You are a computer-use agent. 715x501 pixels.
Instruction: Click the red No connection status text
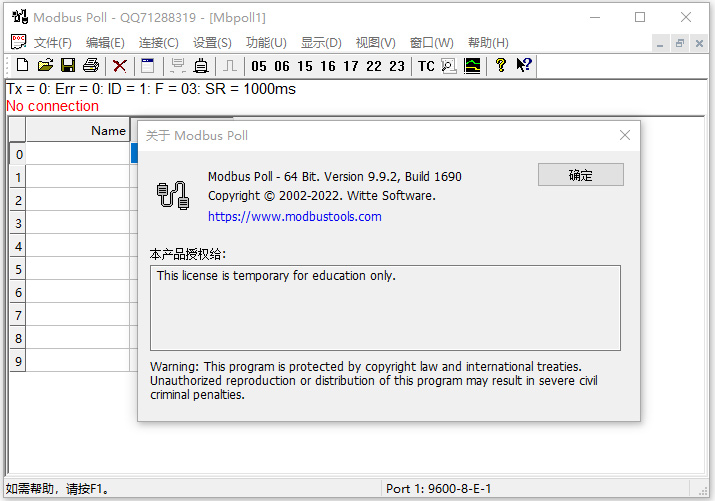tap(52, 106)
